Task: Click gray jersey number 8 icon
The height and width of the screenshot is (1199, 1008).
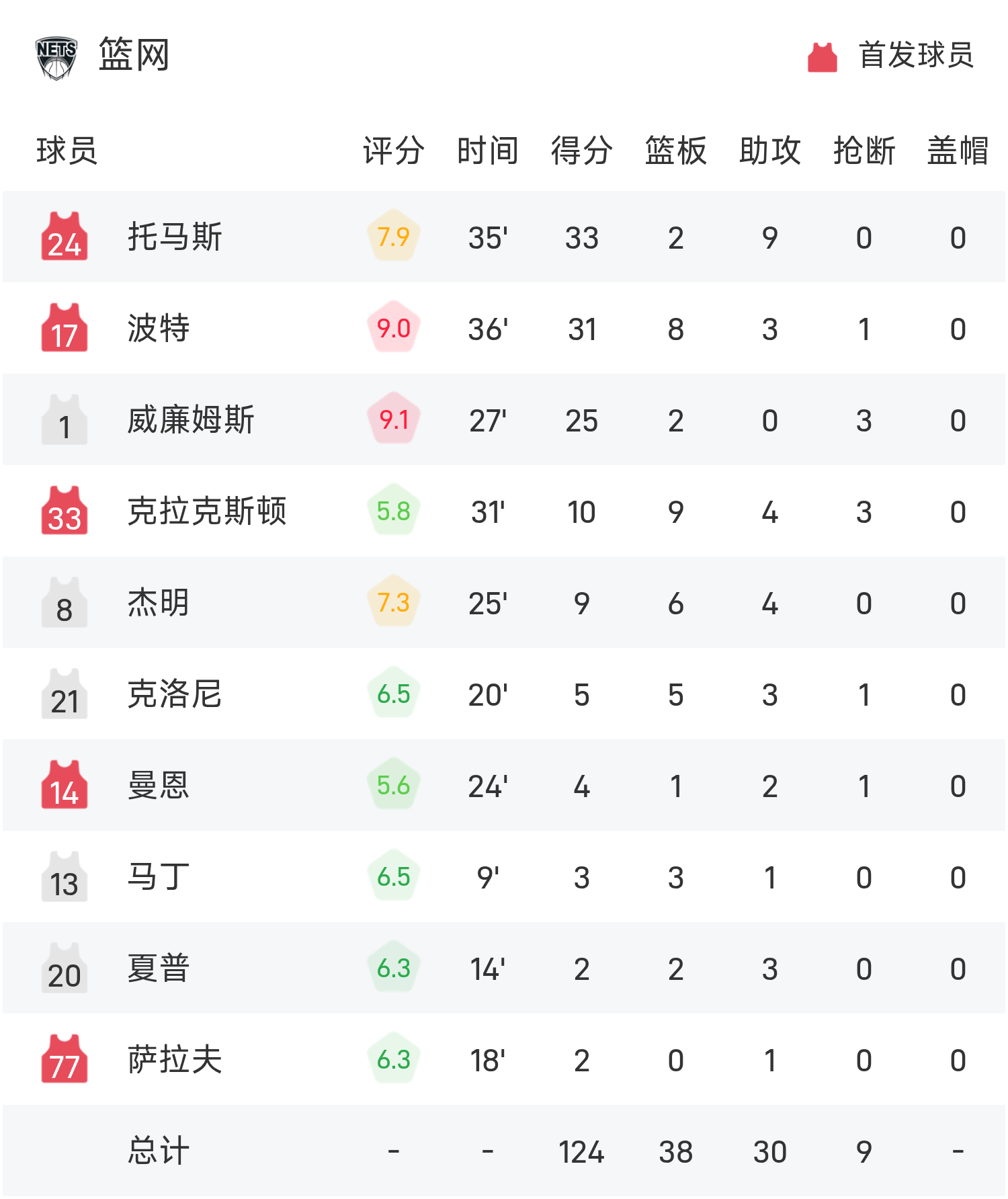Action: [65, 602]
